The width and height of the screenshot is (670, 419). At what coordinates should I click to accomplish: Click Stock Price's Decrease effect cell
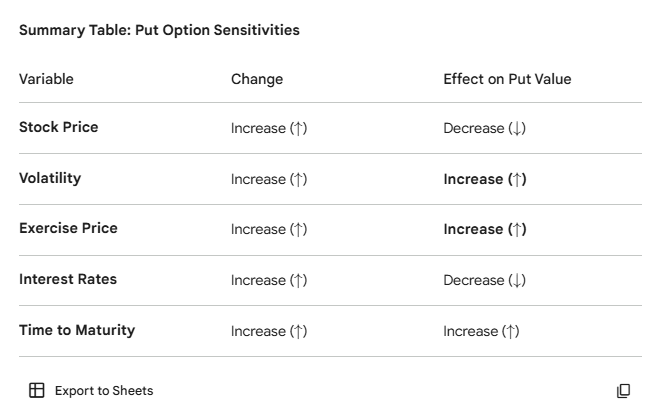pyautogui.click(x=484, y=128)
